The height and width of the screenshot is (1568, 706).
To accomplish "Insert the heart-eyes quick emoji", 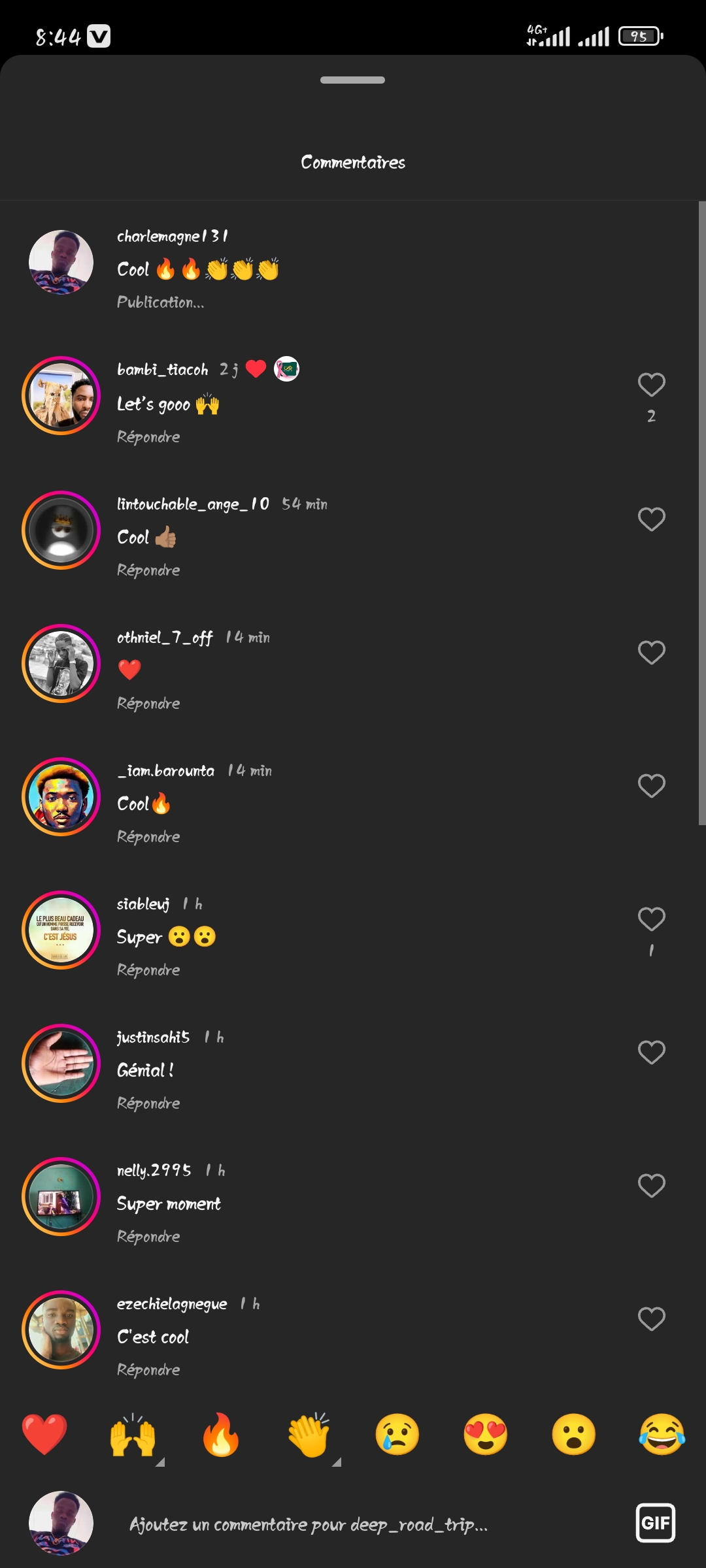I will coord(486,1435).
